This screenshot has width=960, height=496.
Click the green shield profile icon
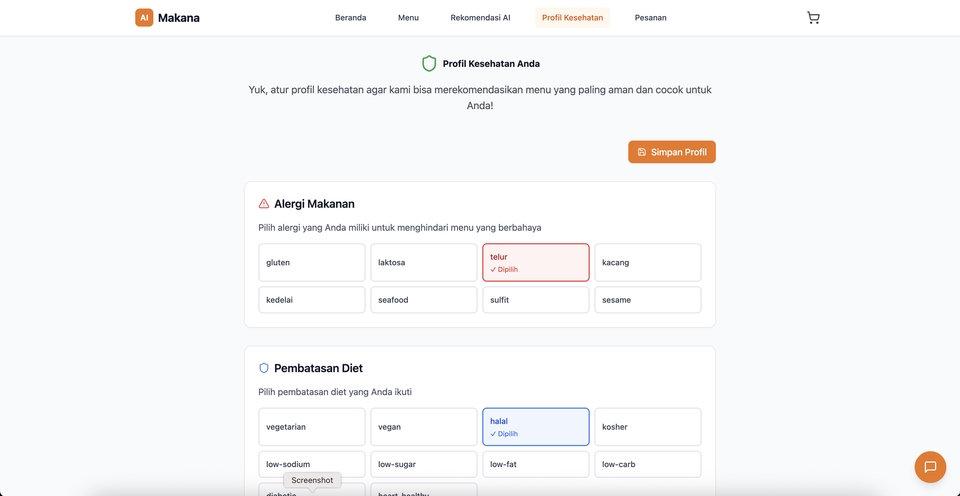429,64
